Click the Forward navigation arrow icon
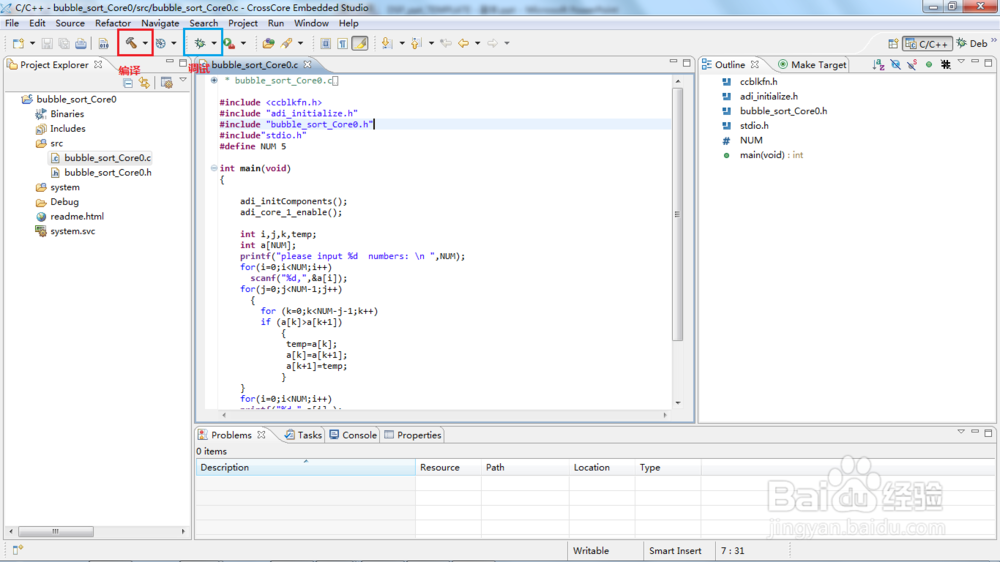Viewport: 1000px width, 562px height. coord(493,43)
